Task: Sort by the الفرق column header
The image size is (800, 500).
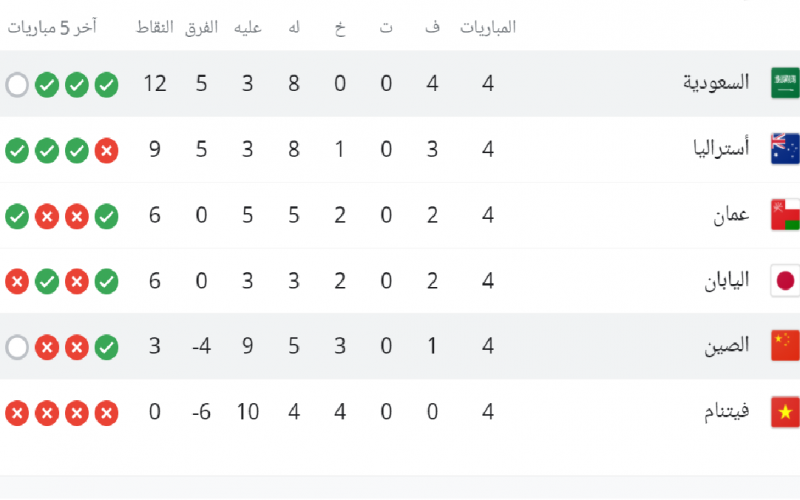Action: (x=201, y=27)
